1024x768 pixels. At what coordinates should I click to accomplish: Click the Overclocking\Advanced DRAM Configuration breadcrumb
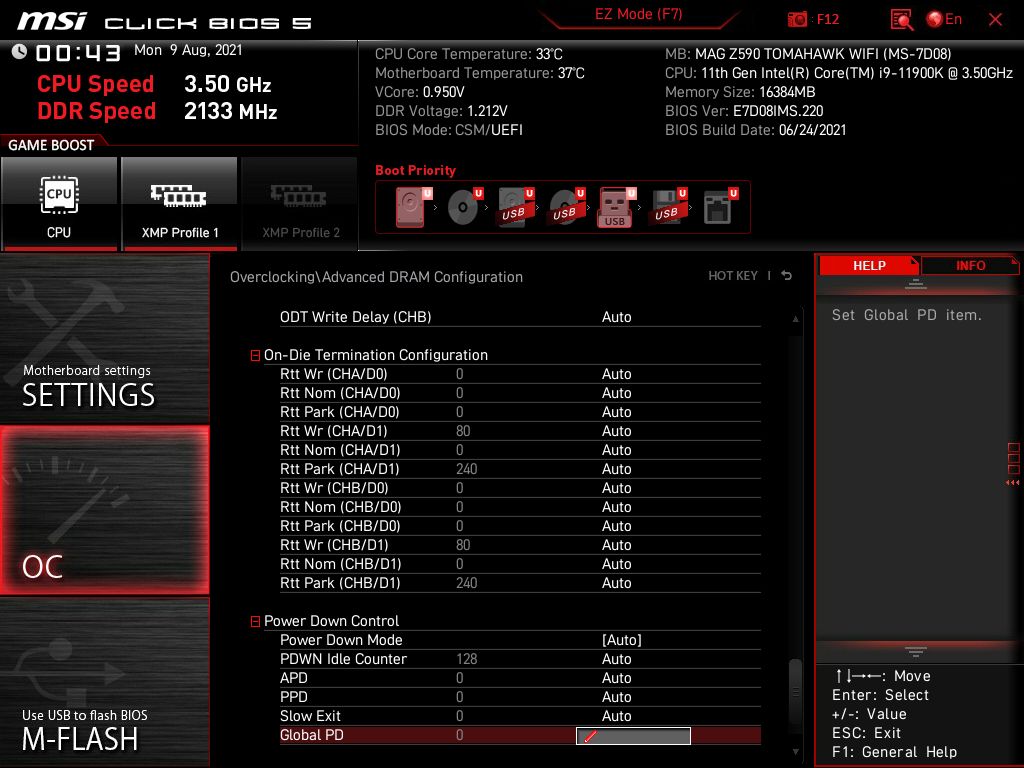[376, 277]
